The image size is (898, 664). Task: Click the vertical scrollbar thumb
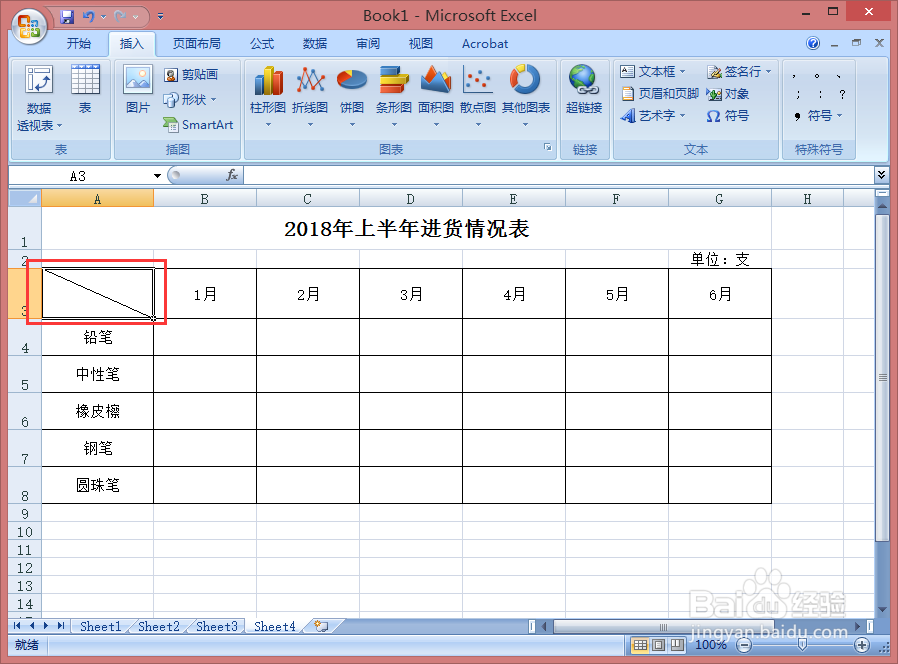click(882, 377)
